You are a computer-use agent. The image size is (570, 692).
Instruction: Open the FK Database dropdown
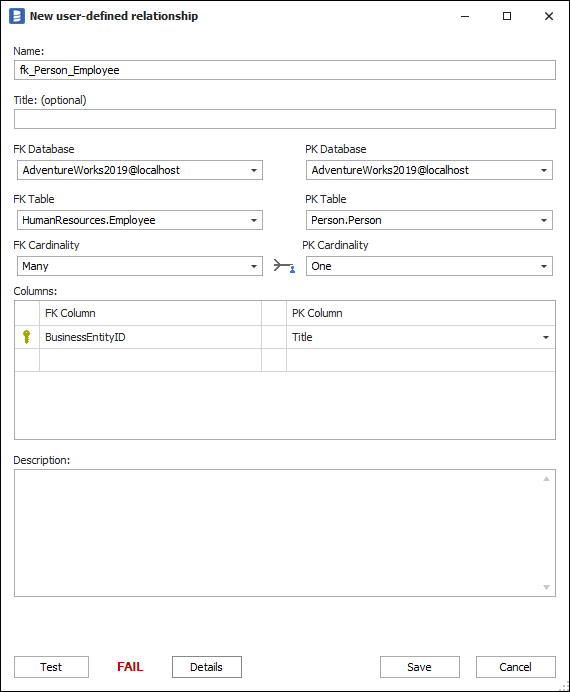tap(139, 170)
